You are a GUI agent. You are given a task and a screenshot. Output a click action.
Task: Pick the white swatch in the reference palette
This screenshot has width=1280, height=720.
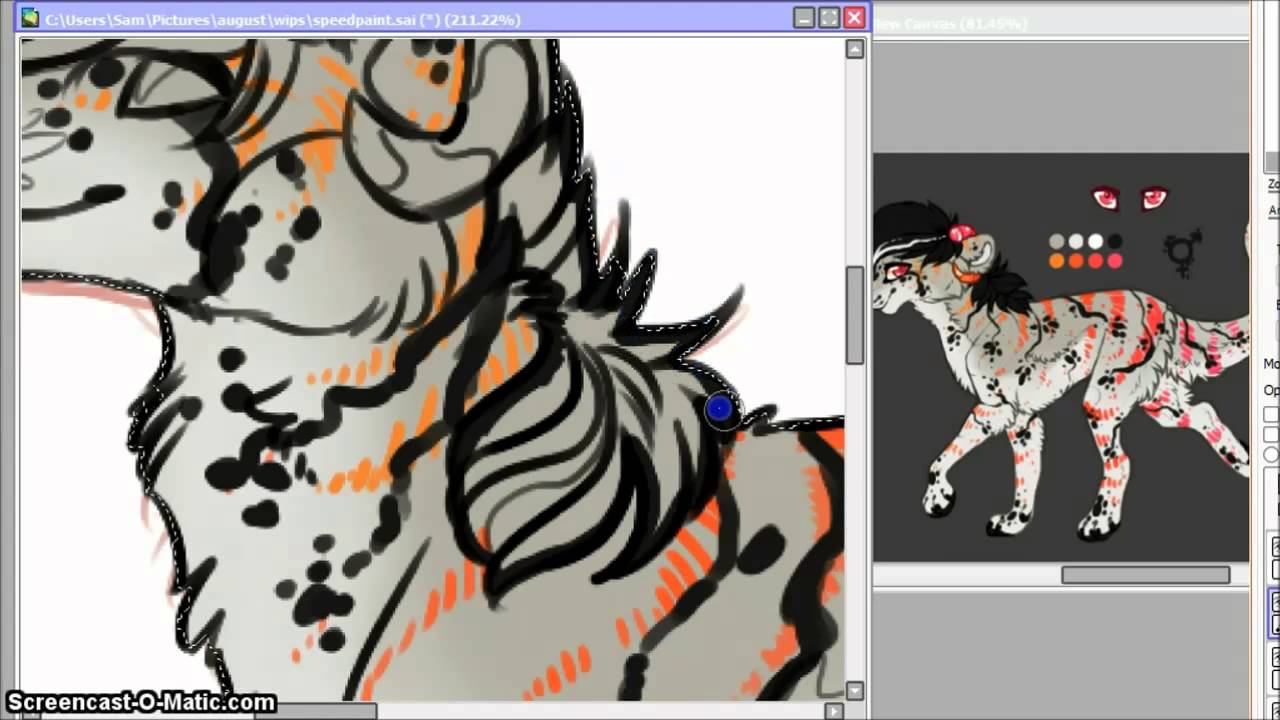[x=1095, y=242]
